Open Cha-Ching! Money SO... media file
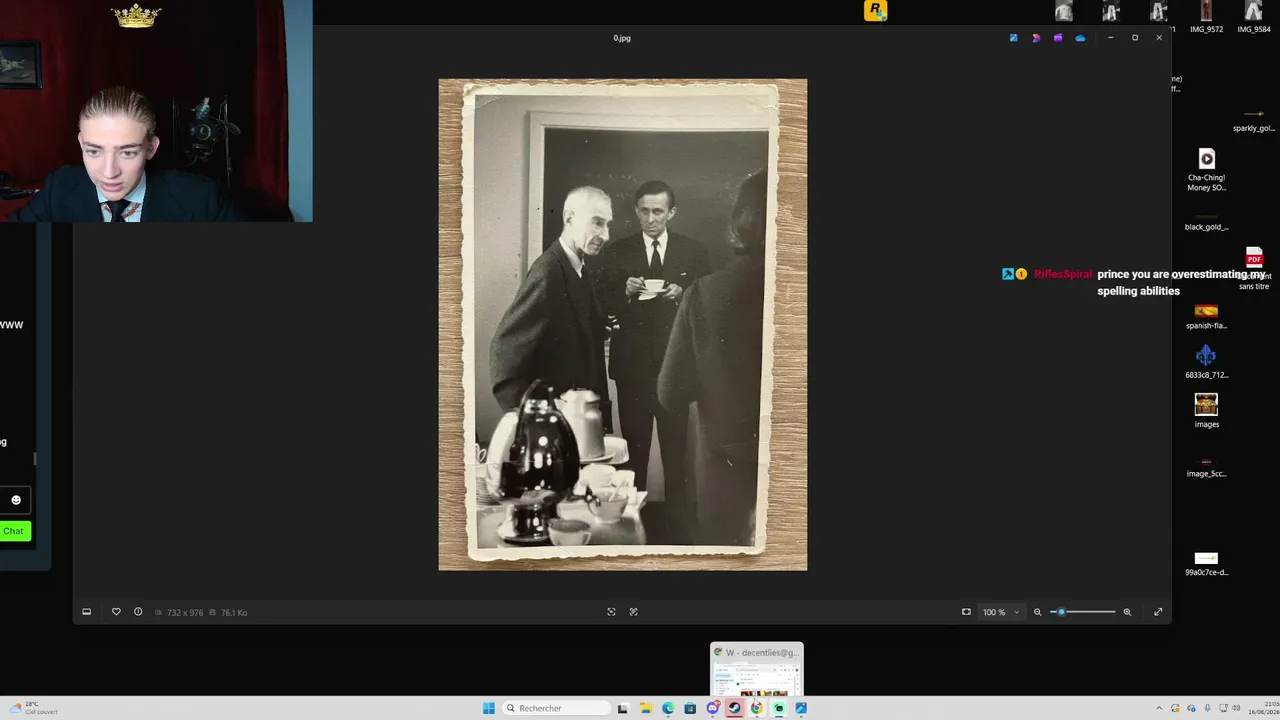Viewport: 1280px width, 720px height. point(1207,170)
